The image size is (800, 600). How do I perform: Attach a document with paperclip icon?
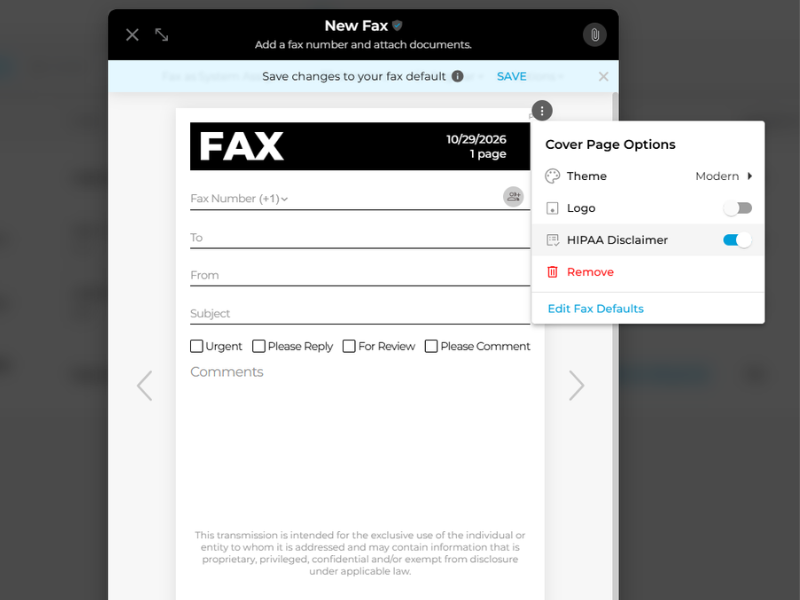tap(594, 35)
